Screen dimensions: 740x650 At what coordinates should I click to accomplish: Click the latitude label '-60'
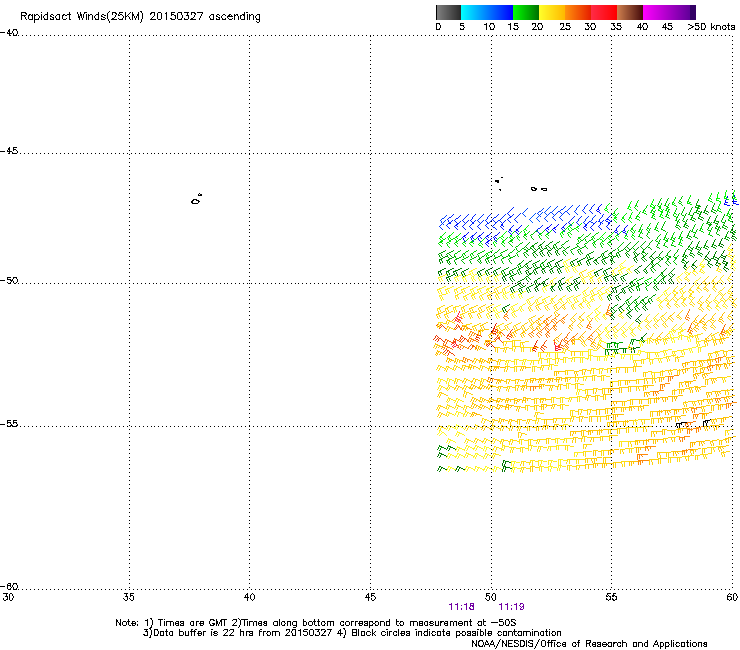[9, 586]
